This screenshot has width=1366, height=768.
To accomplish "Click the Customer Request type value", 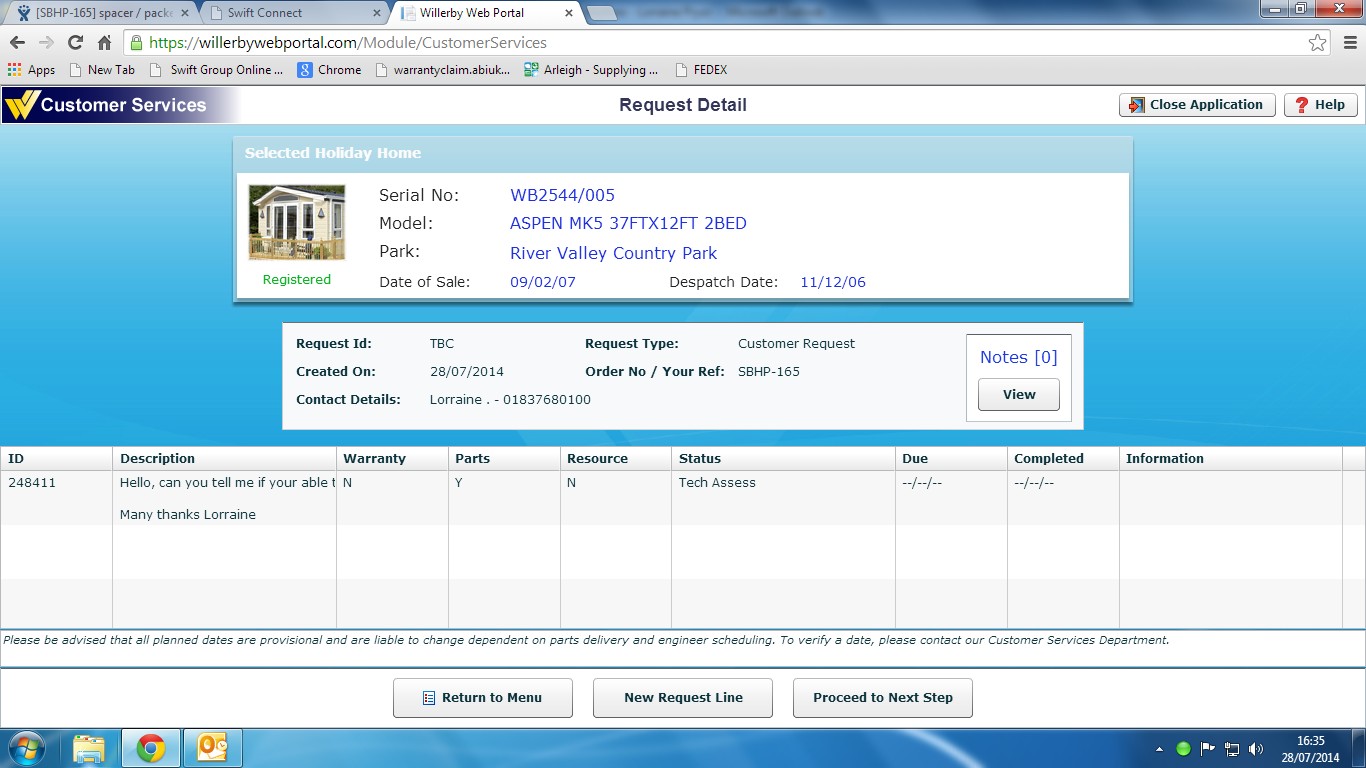I will tap(797, 344).
